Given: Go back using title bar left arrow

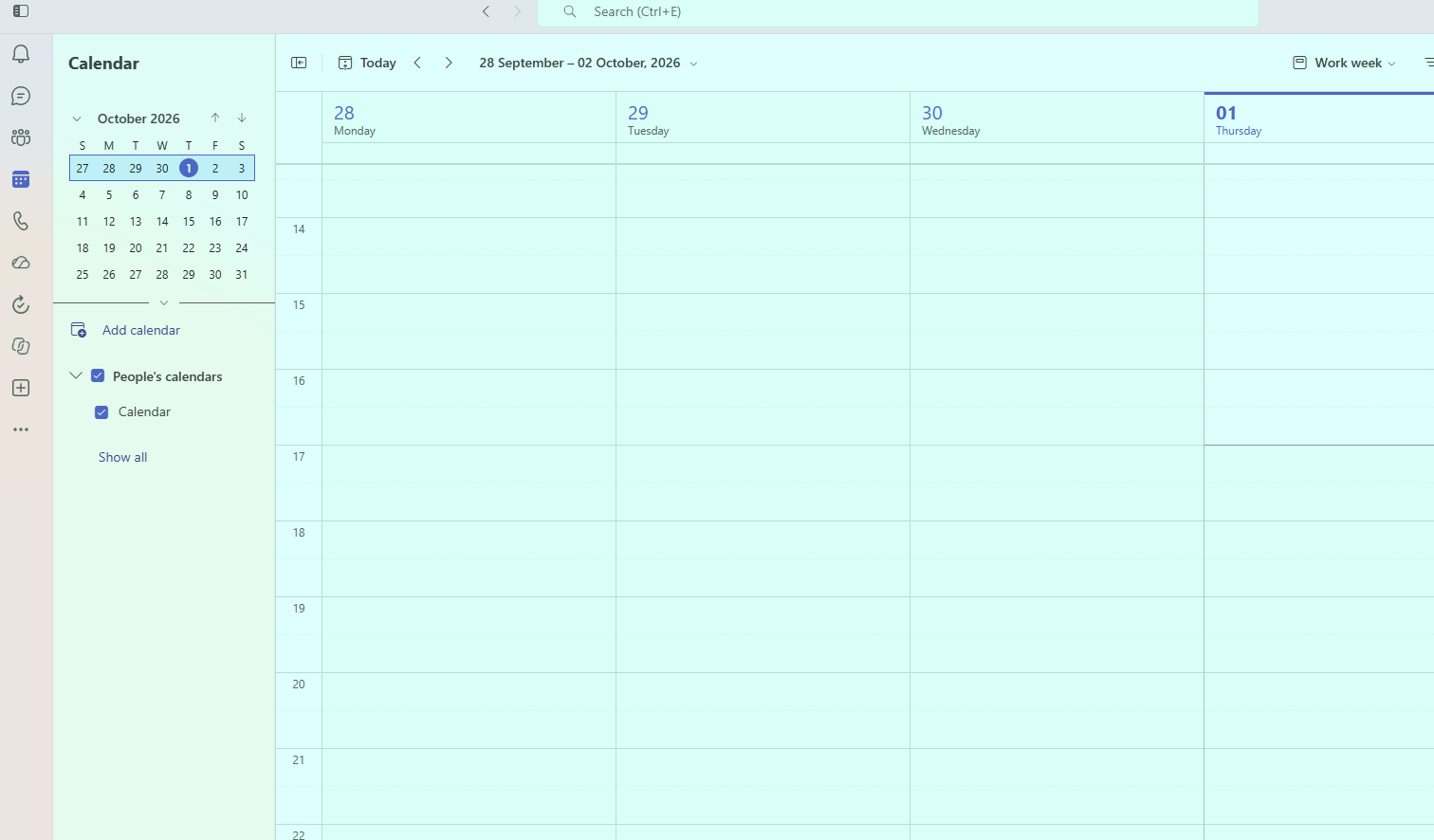Looking at the screenshot, I should click(486, 11).
